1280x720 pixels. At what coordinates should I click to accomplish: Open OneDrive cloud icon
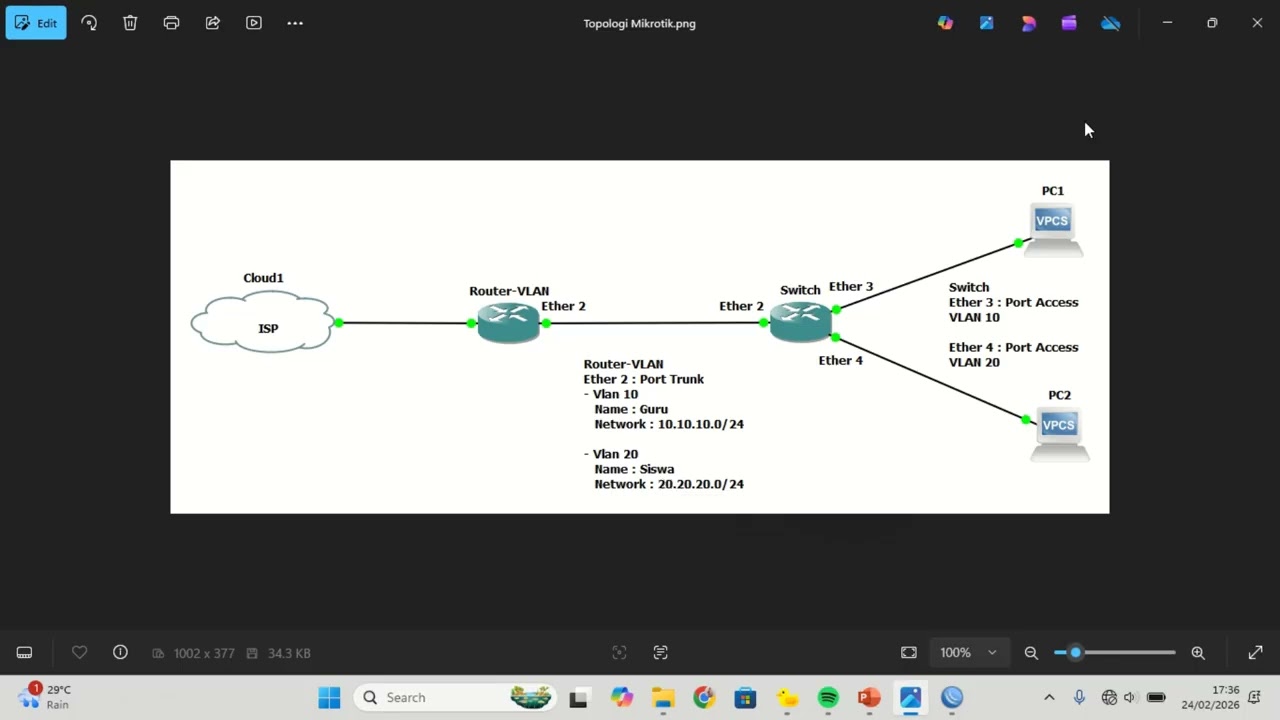pos(1110,23)
